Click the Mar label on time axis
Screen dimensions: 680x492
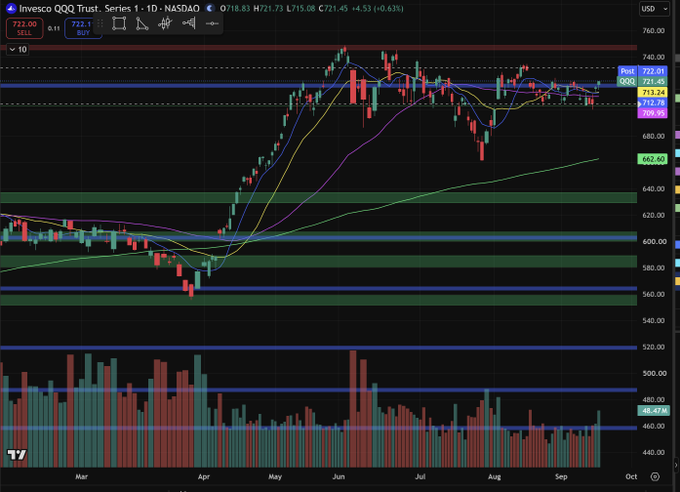[x=82, y=476]
